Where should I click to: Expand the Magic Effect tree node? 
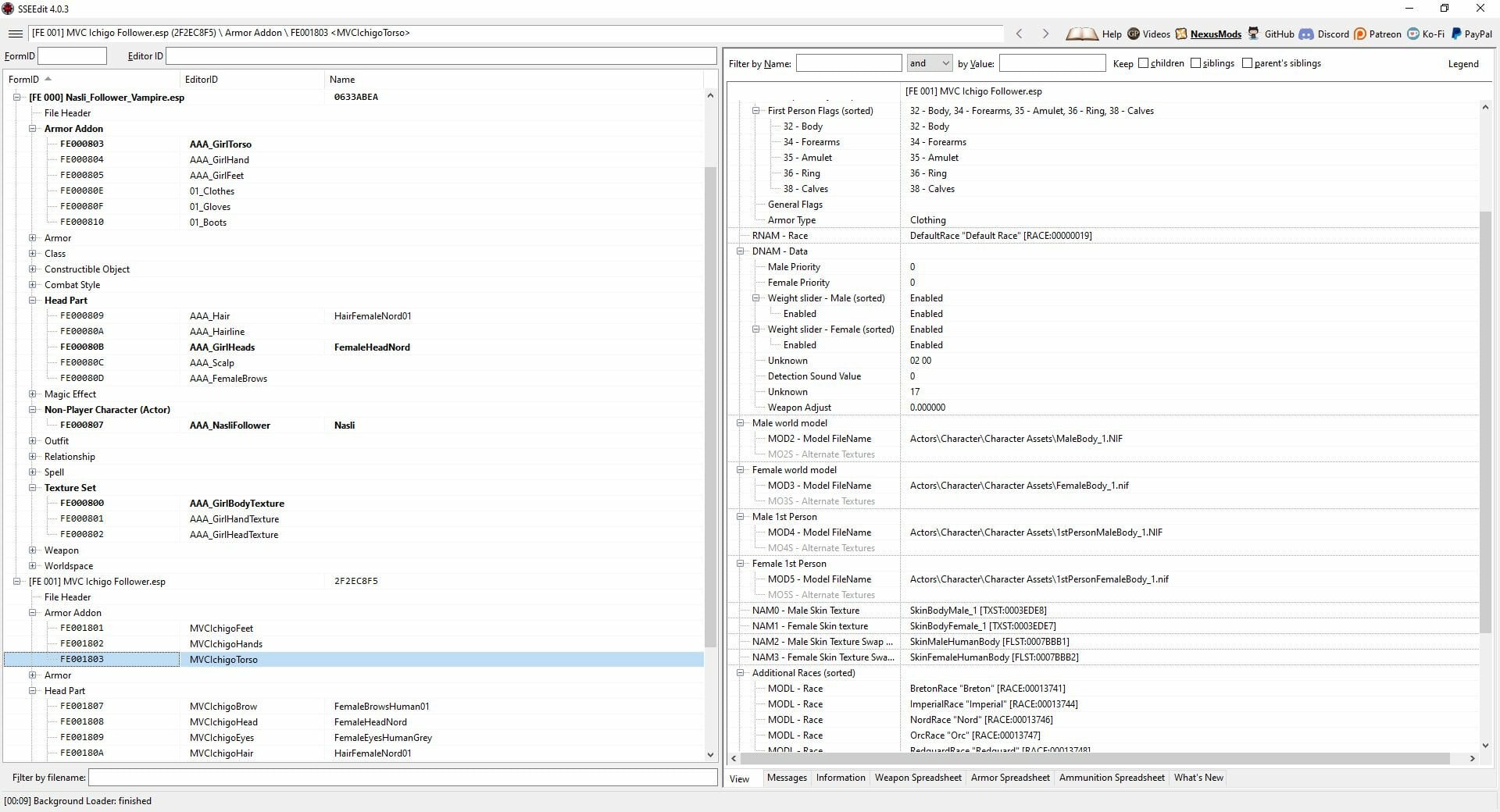pos(33,394)
